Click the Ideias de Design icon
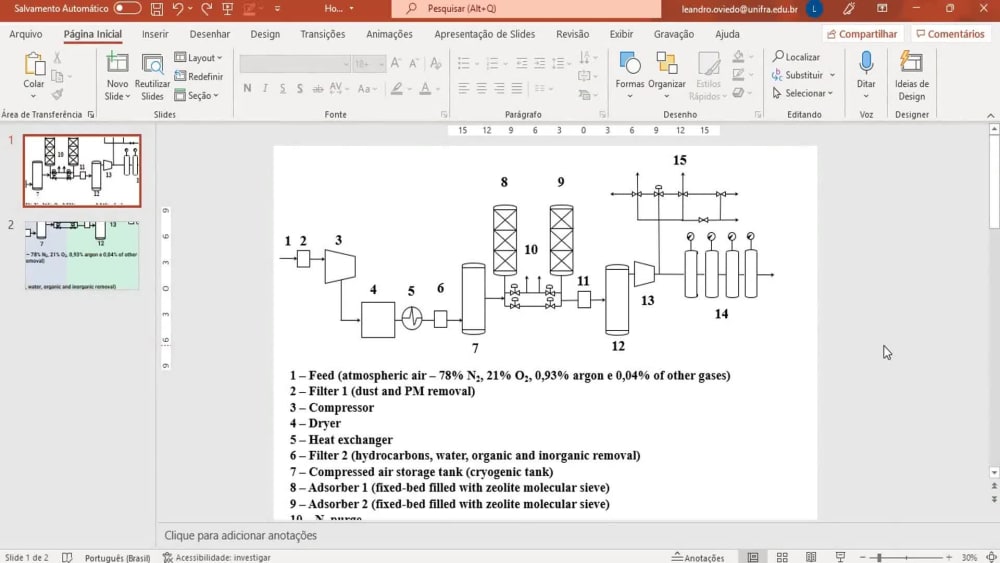This screenshot has height=563, width=1000. point(911,62)
